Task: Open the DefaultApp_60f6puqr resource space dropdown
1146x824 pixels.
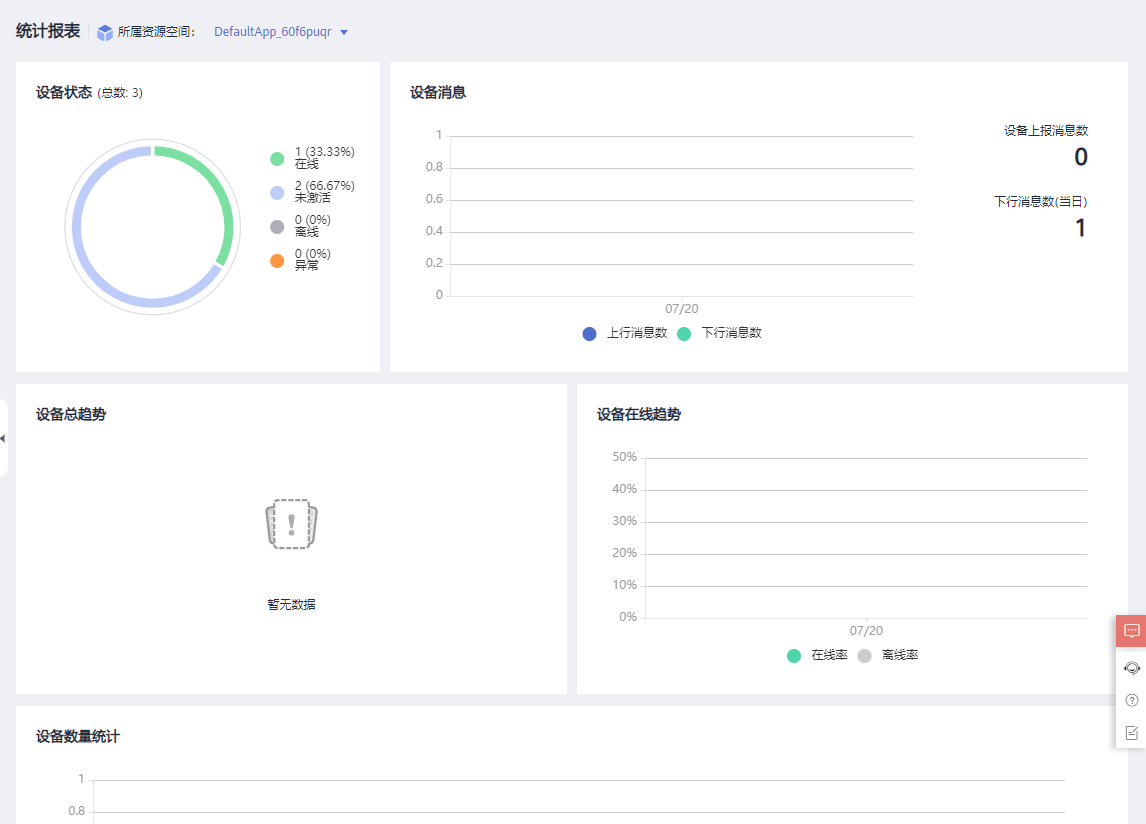Action: 272,32
